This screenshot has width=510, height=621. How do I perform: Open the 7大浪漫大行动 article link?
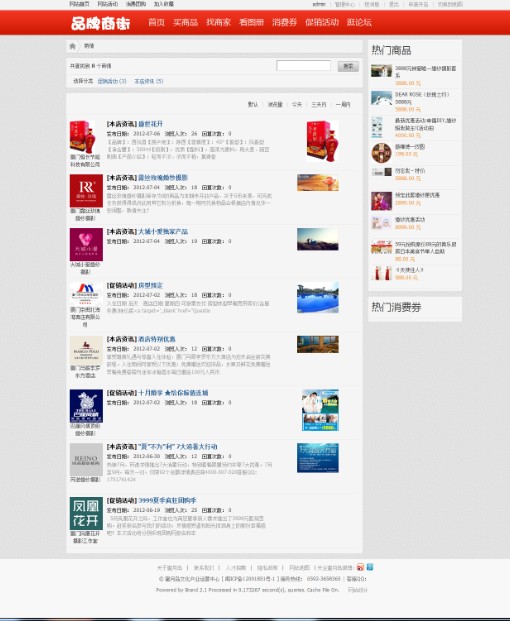178,447
